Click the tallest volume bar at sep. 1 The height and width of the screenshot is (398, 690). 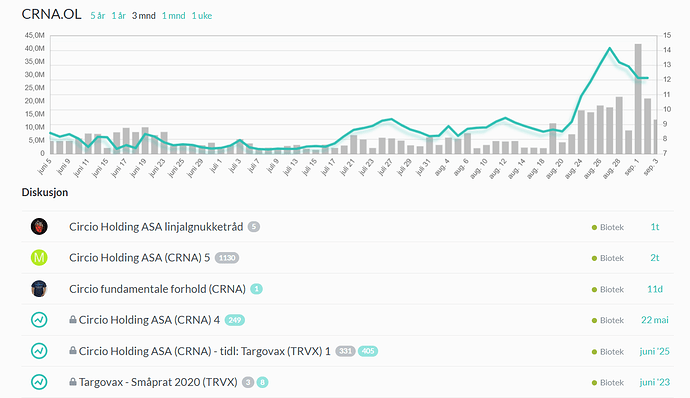(x=638, y=99)
